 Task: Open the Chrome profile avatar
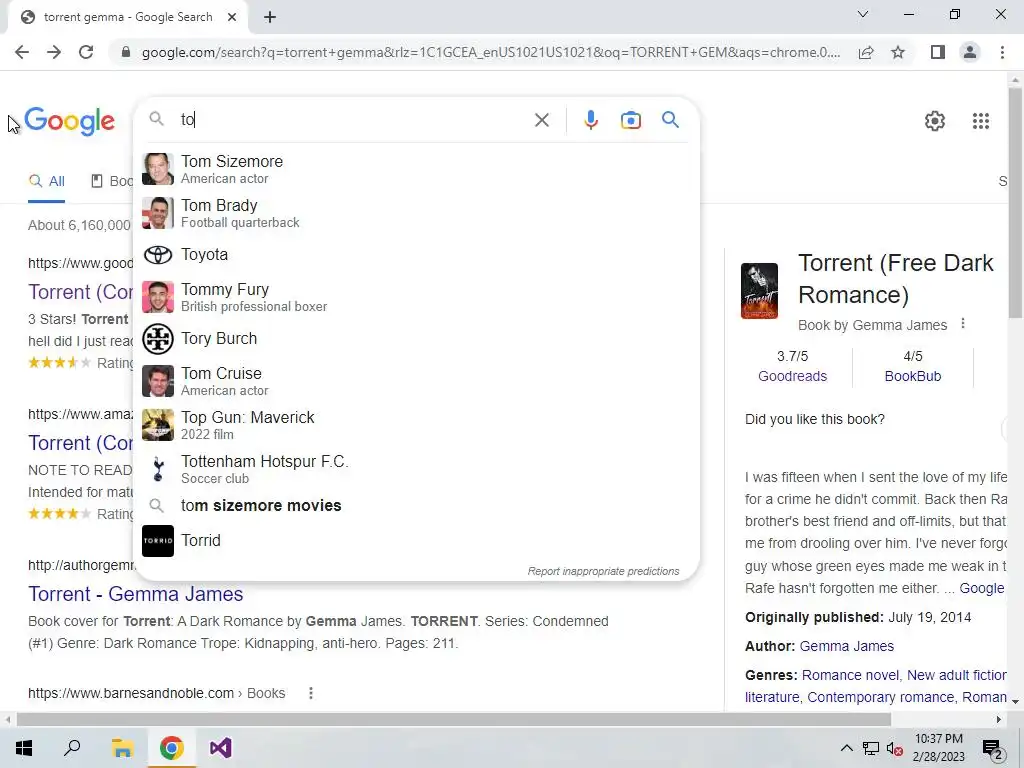(970, 52)
